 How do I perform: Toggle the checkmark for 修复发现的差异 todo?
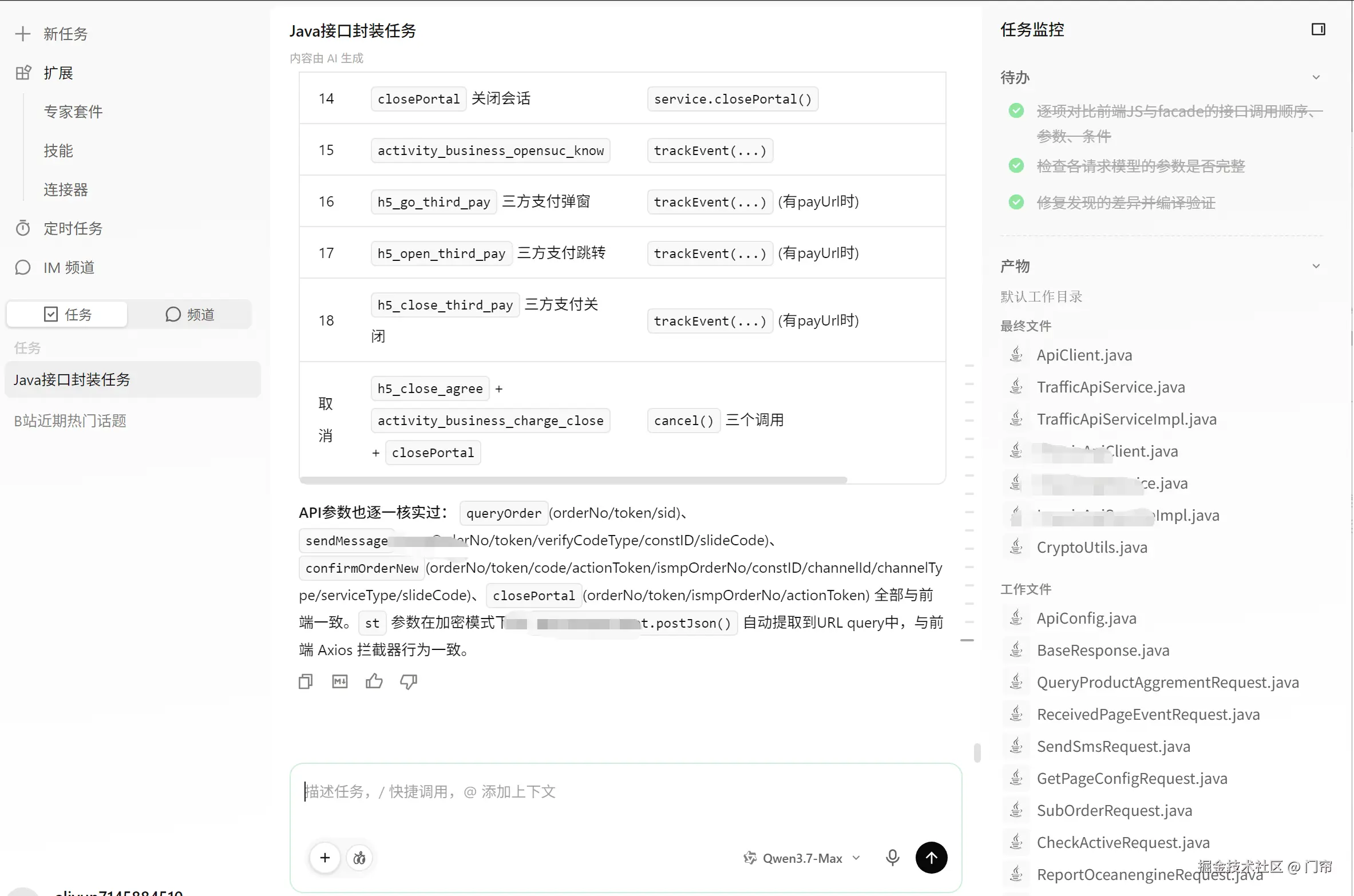[1016, 202]
